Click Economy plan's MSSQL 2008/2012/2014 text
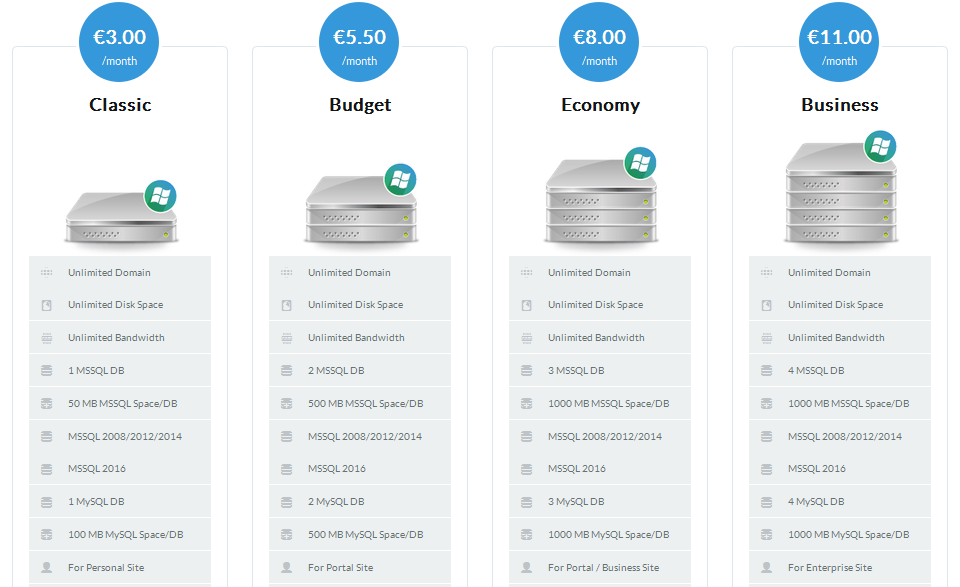This screenshot has height=587, width=960. tap(605, 436)
